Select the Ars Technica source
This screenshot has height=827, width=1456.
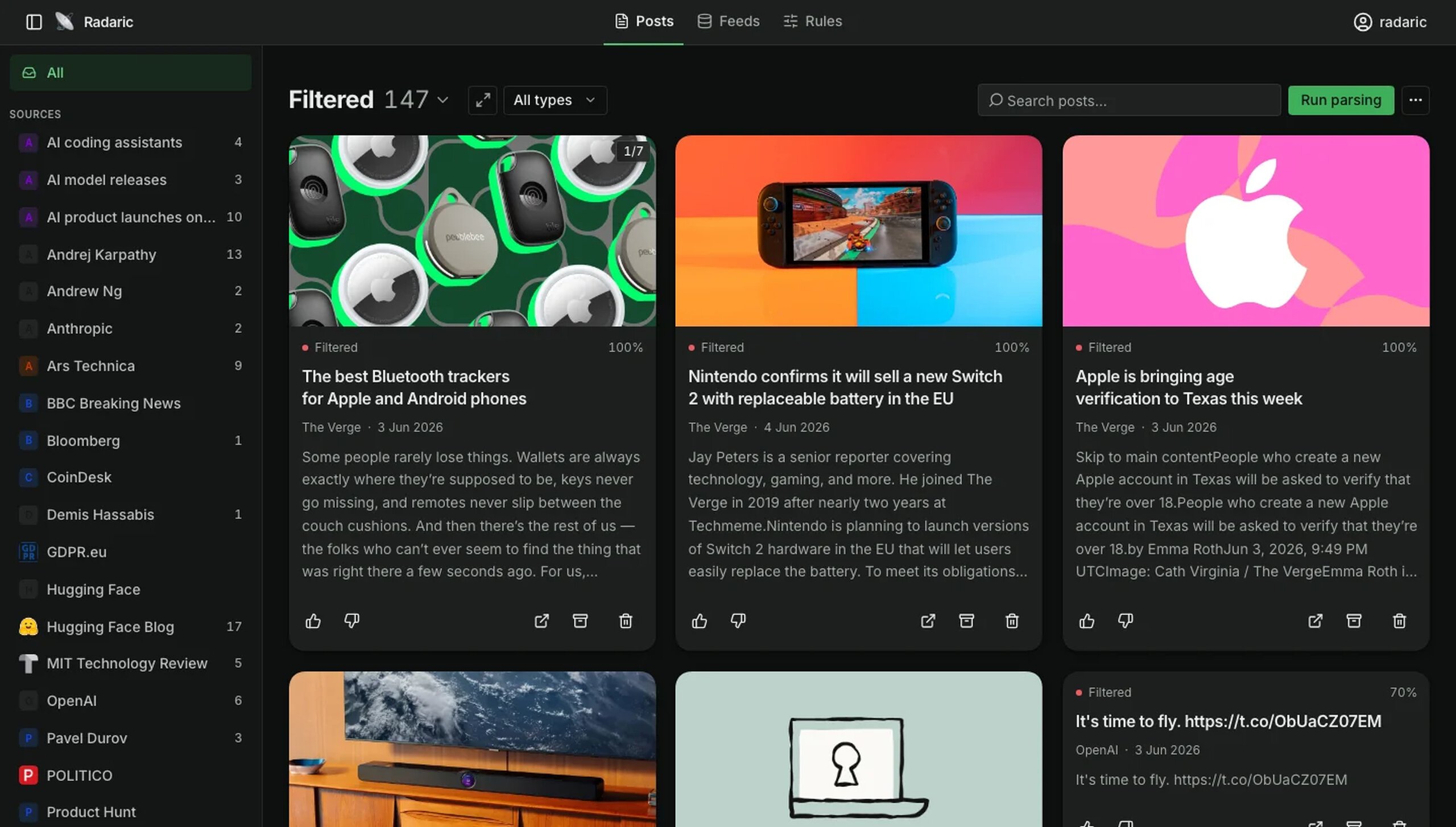coord(130,366)
